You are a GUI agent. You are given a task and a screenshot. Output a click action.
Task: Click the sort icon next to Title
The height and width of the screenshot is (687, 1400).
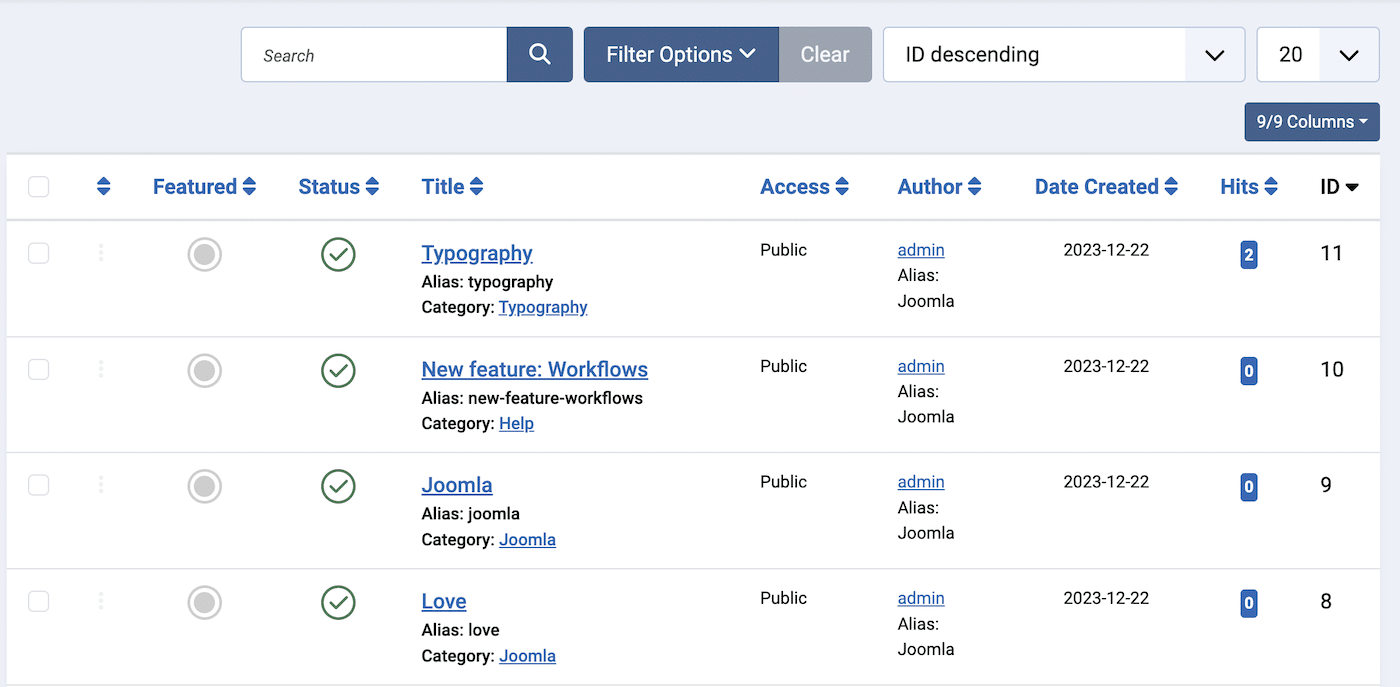(x=479, y=186)
